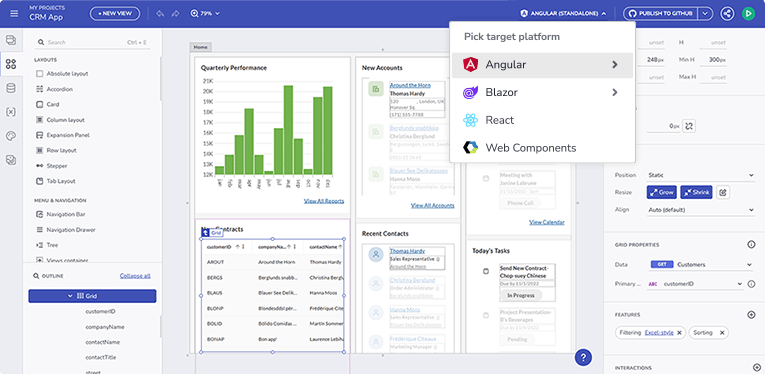This screenshot has width=768, height=376.
Task: Check the Project Presentation task checkbox
Action: coord(486,316)
